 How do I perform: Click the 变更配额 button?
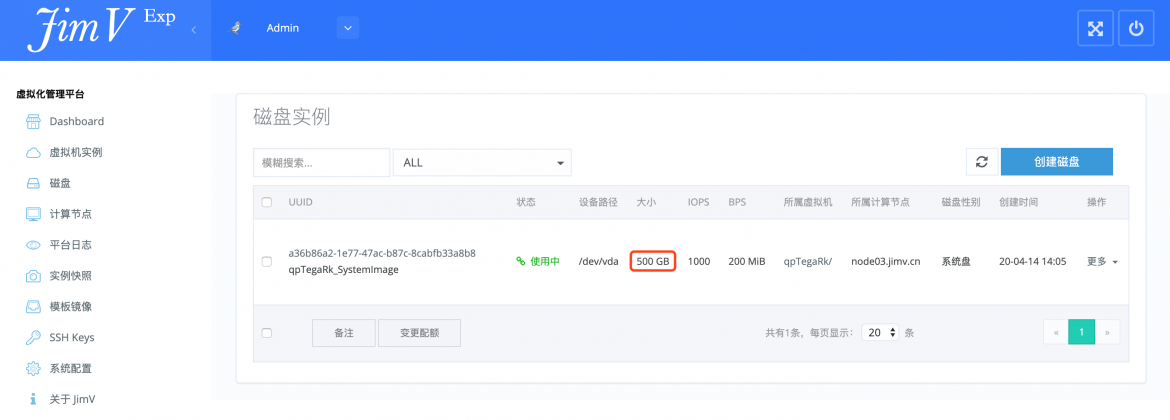pyautogui.click(x=419, y=333)
